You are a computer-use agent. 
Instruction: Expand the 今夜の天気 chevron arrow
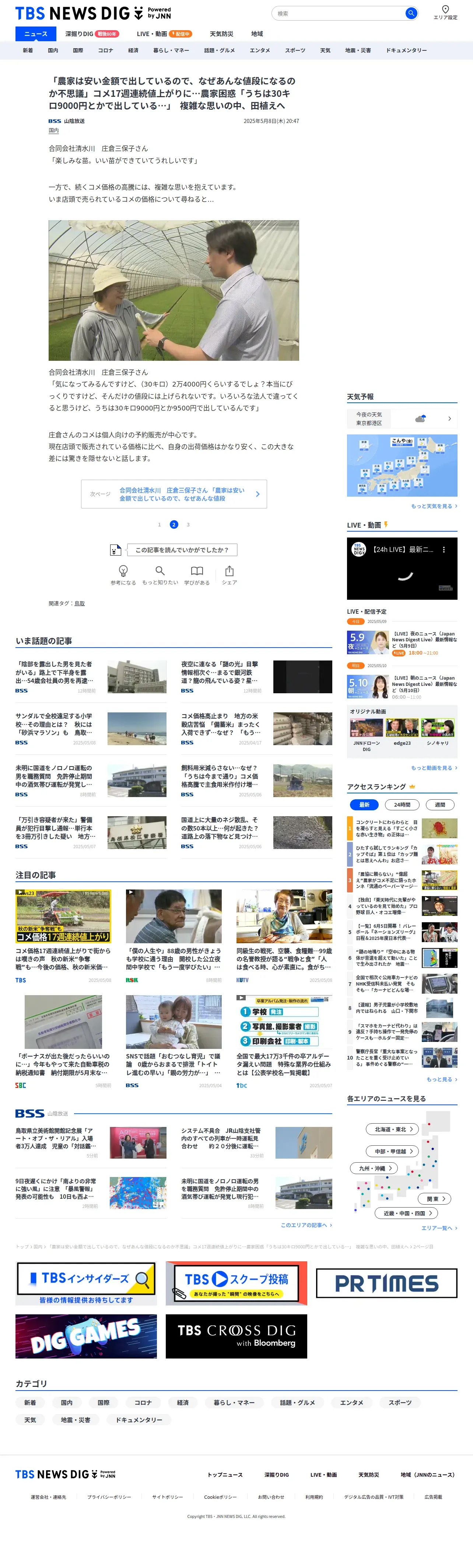point(449,419)
